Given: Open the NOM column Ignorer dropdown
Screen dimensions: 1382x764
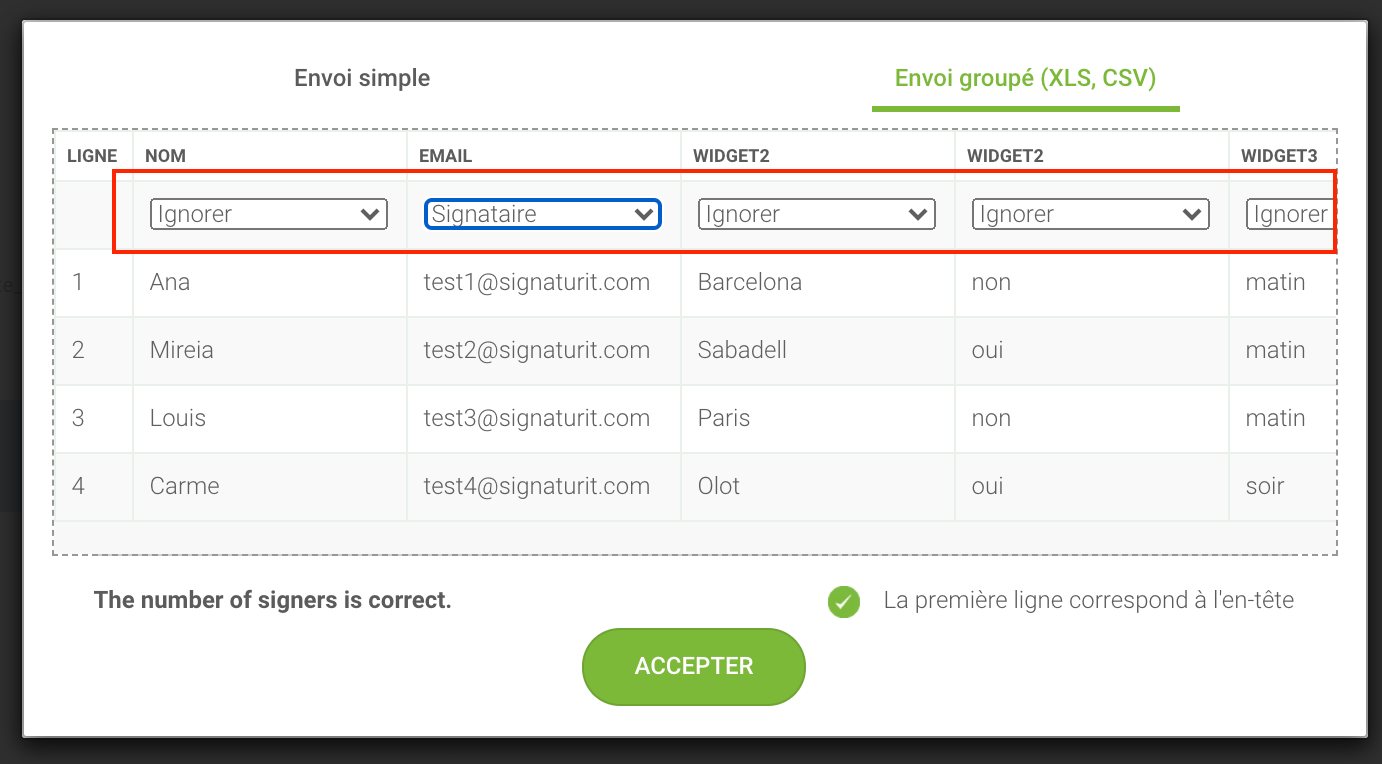Looking at the screenshot, I should point(269,214).
